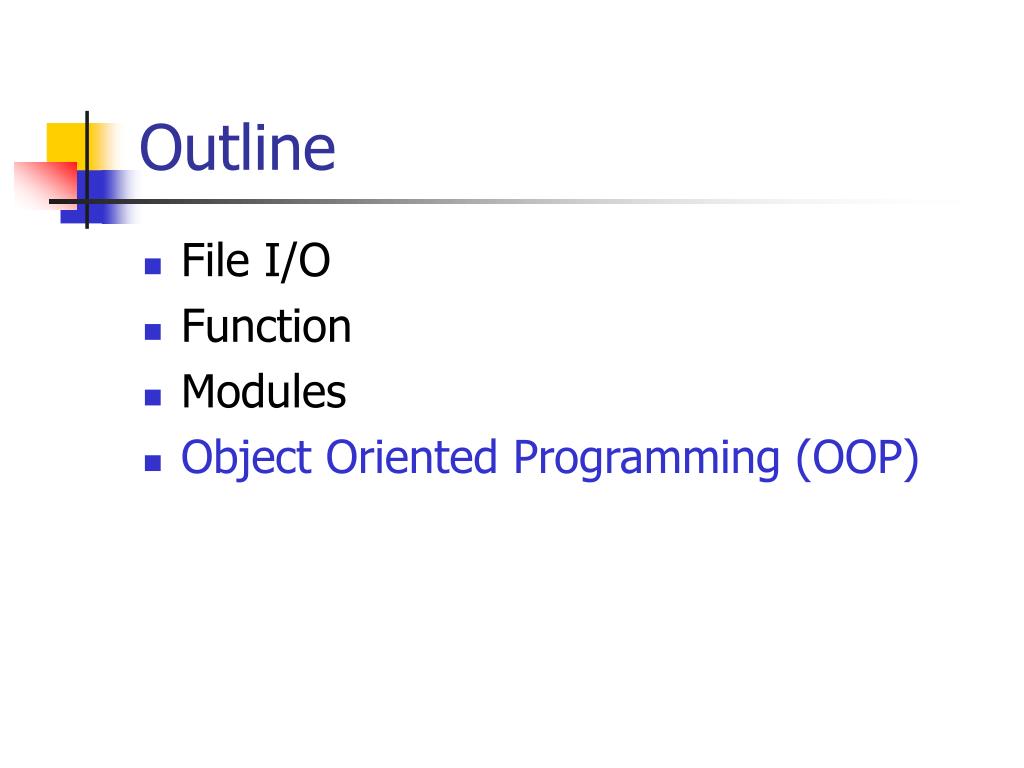The width and height of the screenshot is (1024, 768).
Task: Click the I/O part of the first bullet
Action: coord(297,261)
